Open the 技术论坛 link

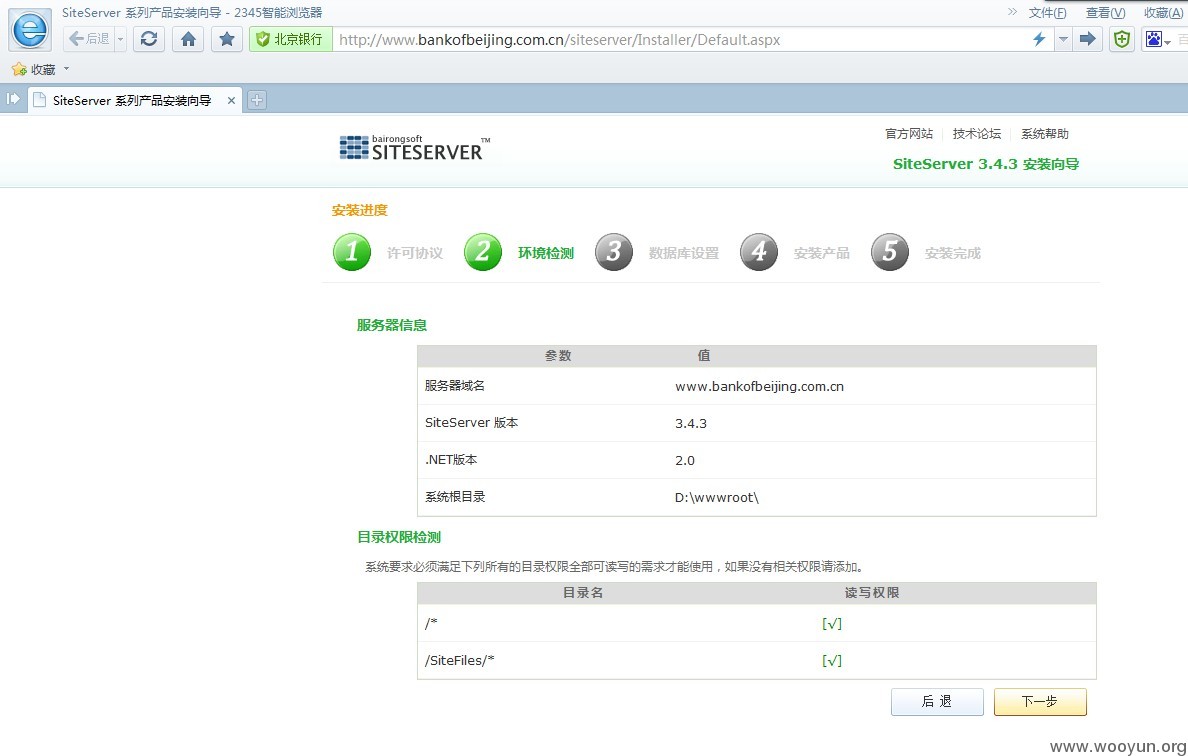977,134
